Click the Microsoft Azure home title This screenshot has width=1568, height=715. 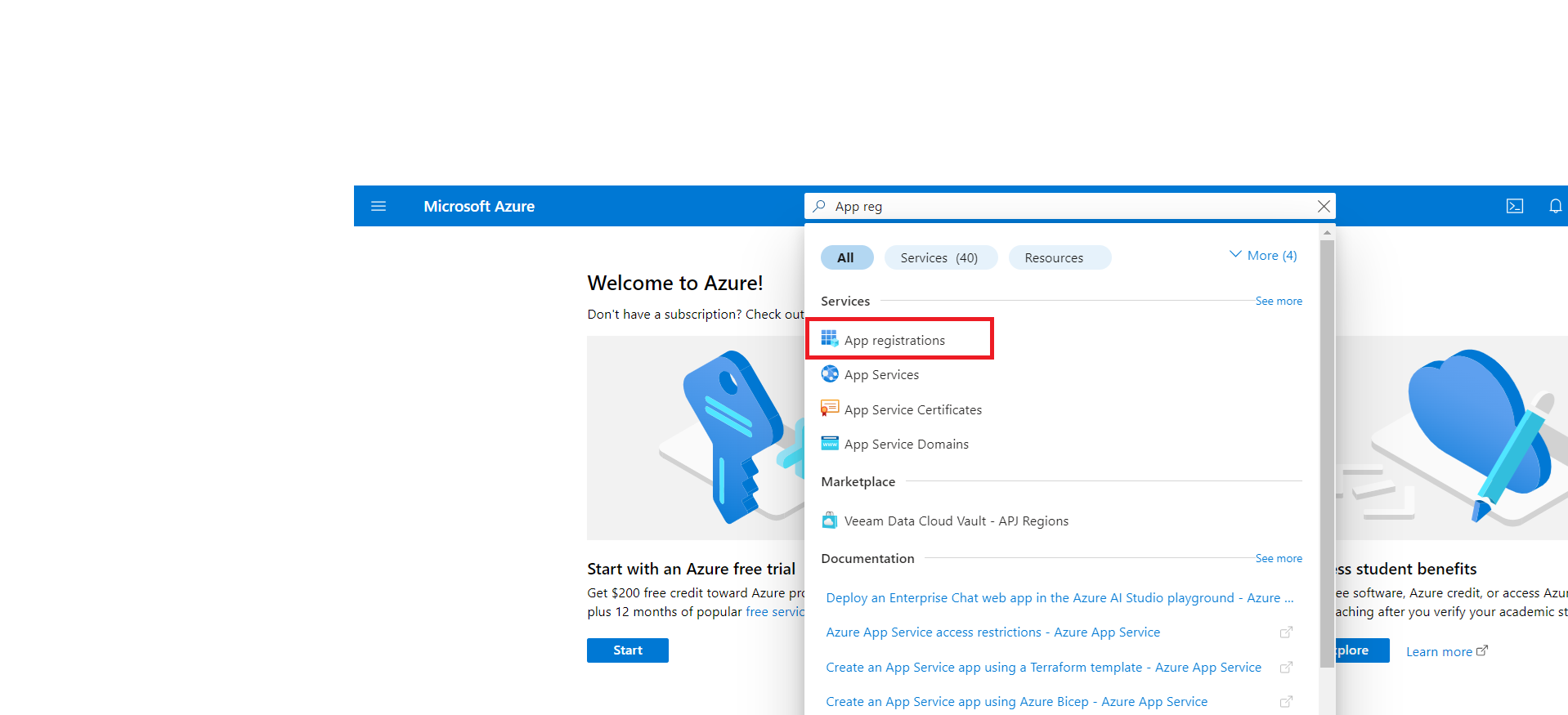pyautogui.click(x=479, y=207)
